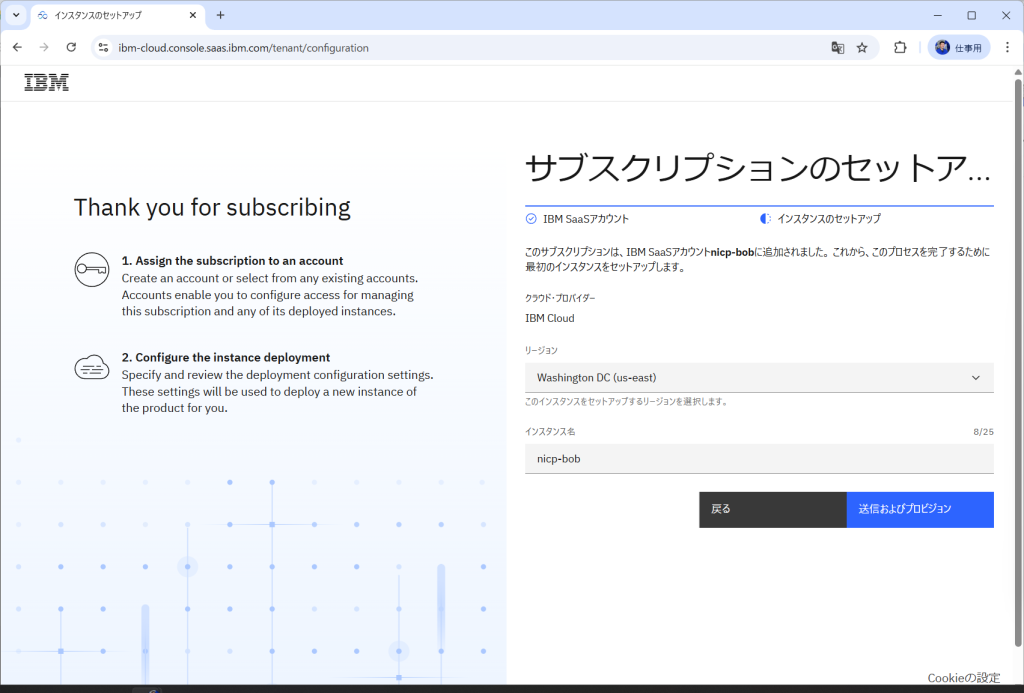Select the インスタンスのセットアップ browser tab
This screenshot has width=1024, height=693.
click(118, 15)
